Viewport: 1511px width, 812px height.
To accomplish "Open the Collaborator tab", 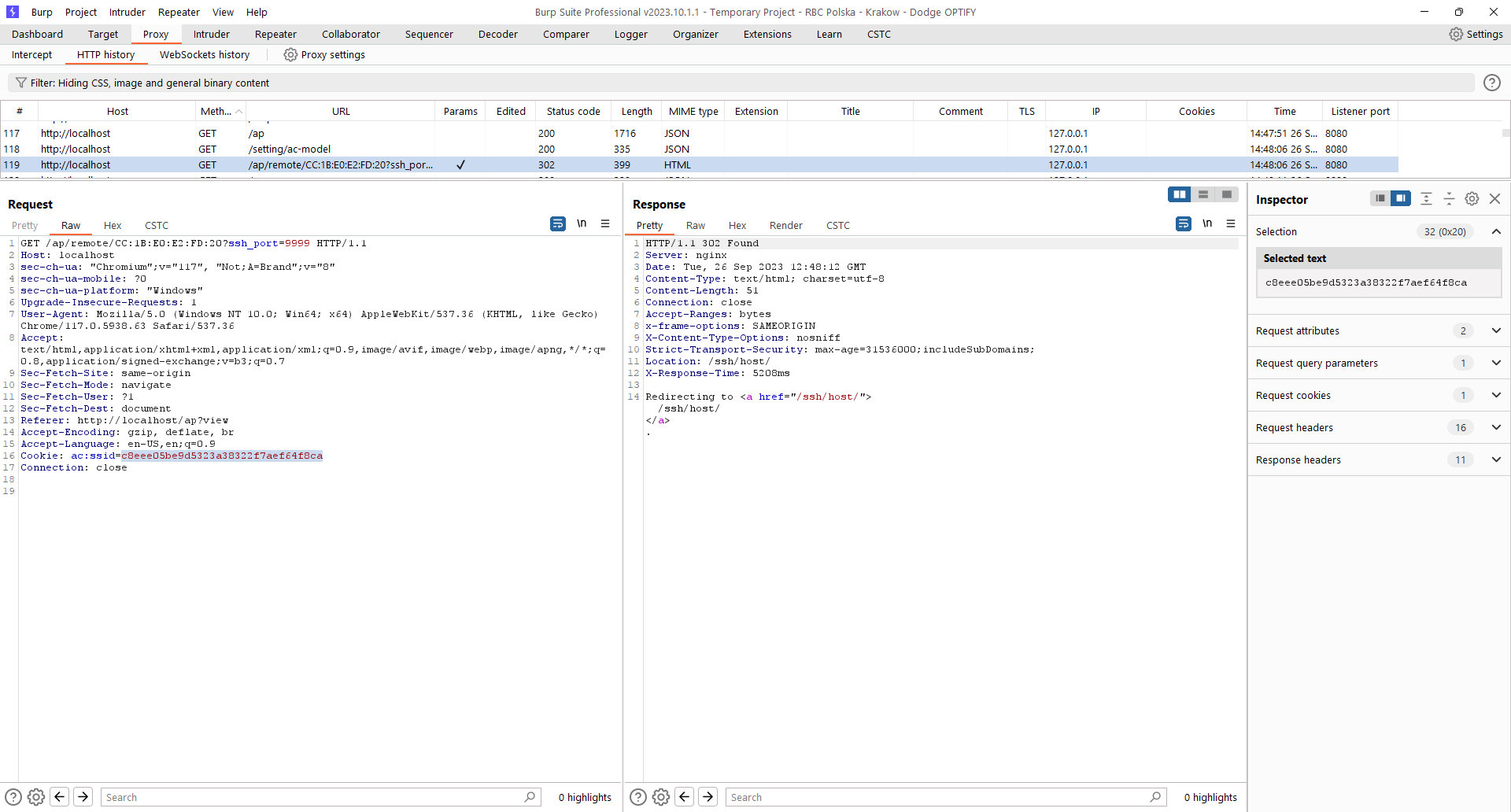I will pos(351,34).
